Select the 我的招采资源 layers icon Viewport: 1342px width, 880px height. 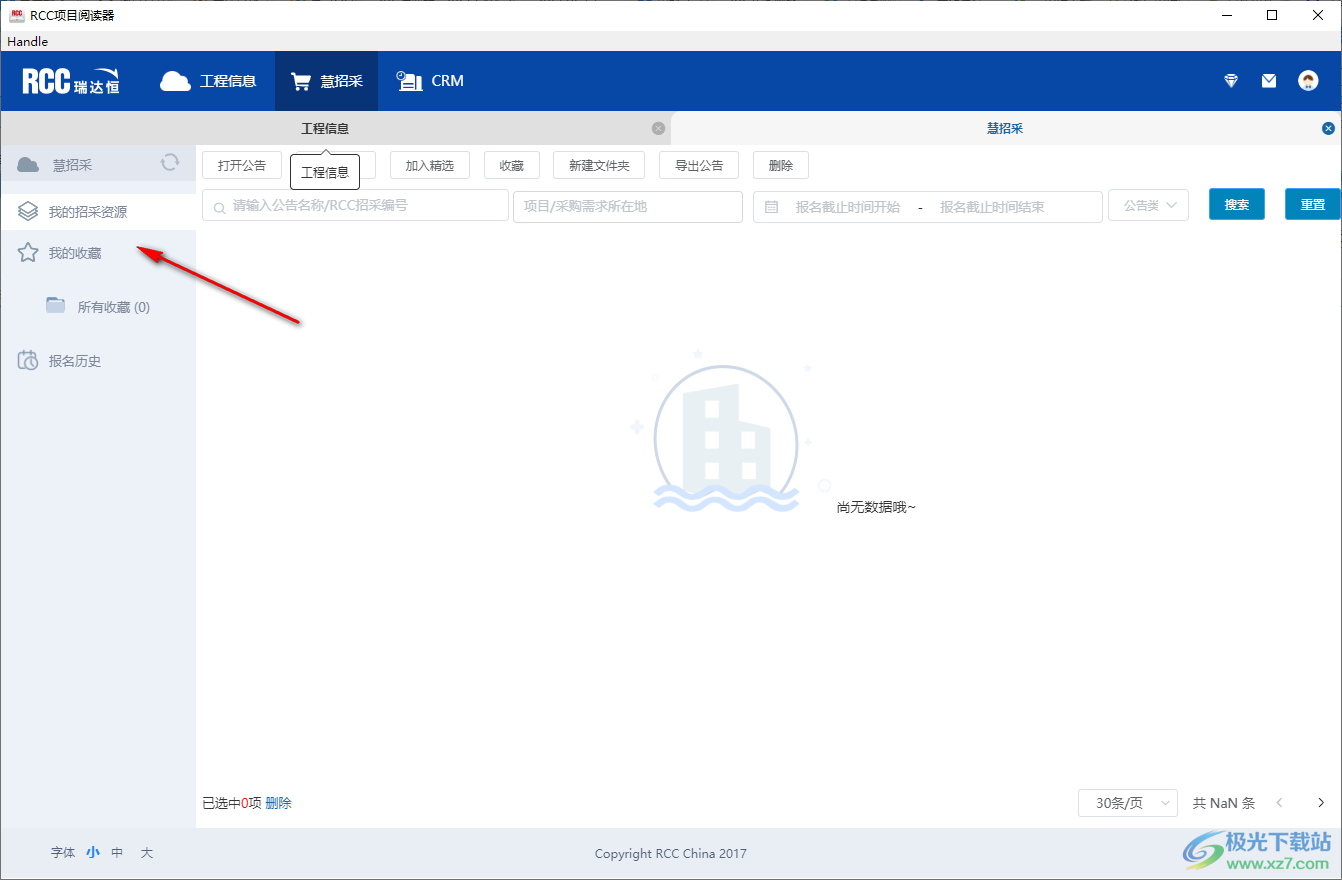pyautogui.click(x=28, y=210)
